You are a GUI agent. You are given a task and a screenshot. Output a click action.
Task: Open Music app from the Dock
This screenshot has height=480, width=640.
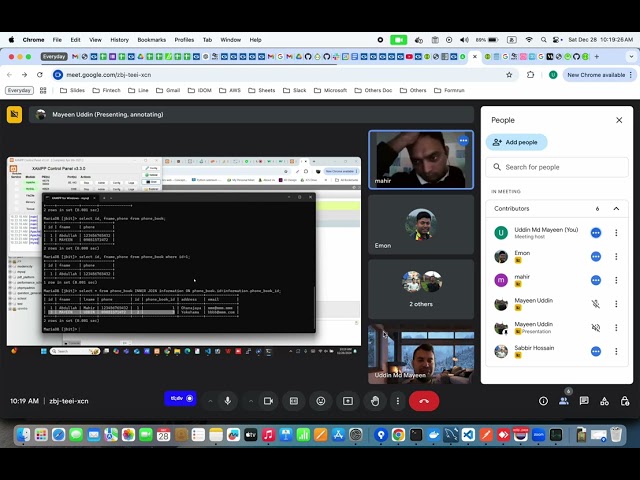point(268,435)
